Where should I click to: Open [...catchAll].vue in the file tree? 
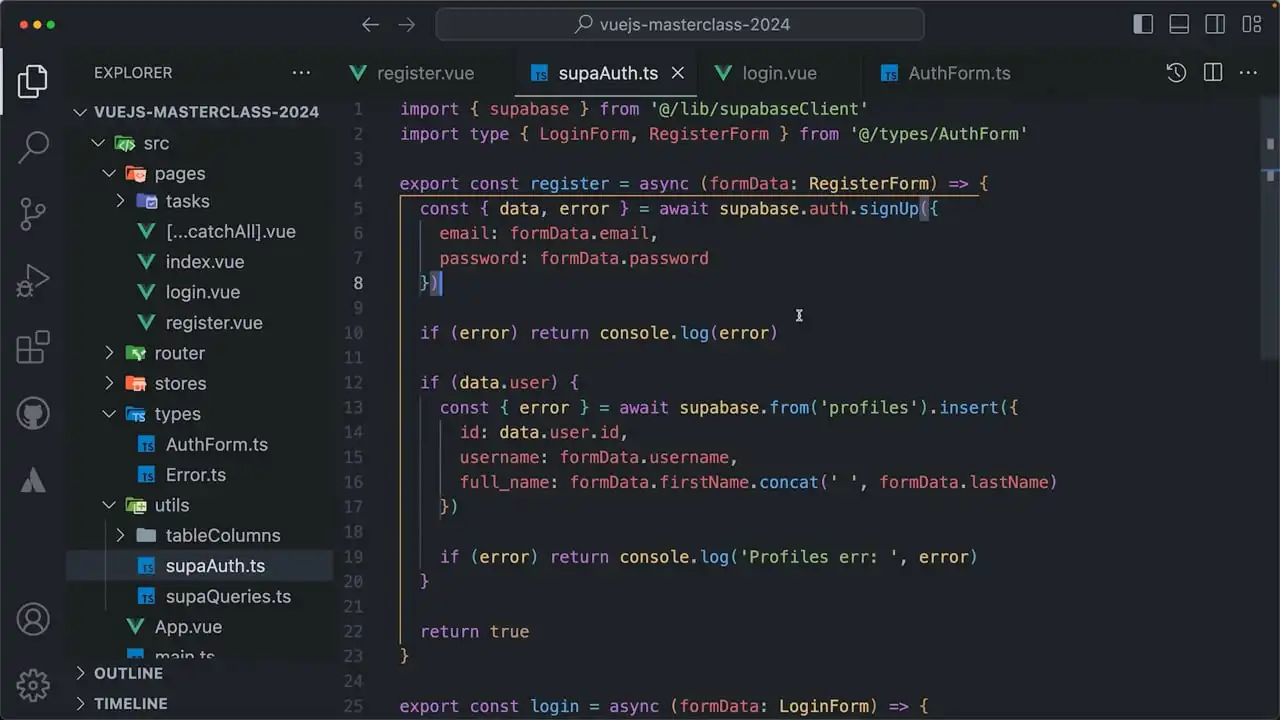pyautogui.click(x=200, y=231)
